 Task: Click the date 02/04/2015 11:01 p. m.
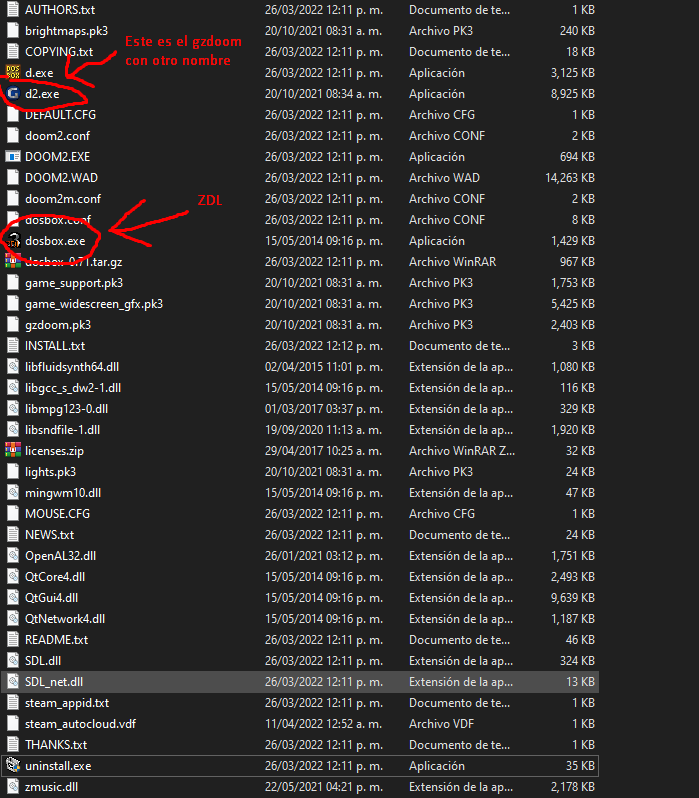click(324, 367)
